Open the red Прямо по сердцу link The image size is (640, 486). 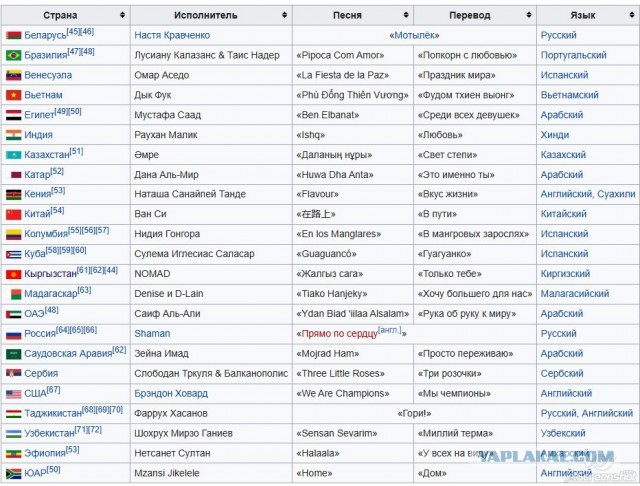(340, 334)
